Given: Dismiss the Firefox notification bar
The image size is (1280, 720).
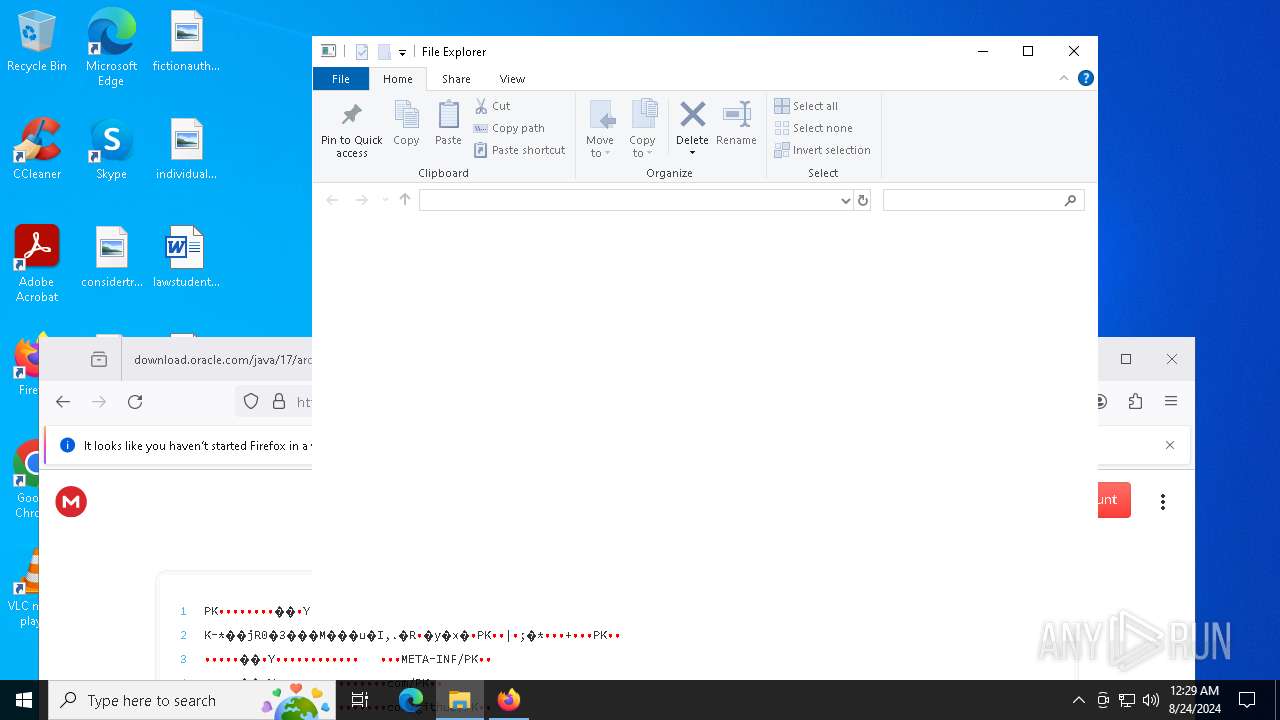Looking at the screenshot, I should [1170, 445].
